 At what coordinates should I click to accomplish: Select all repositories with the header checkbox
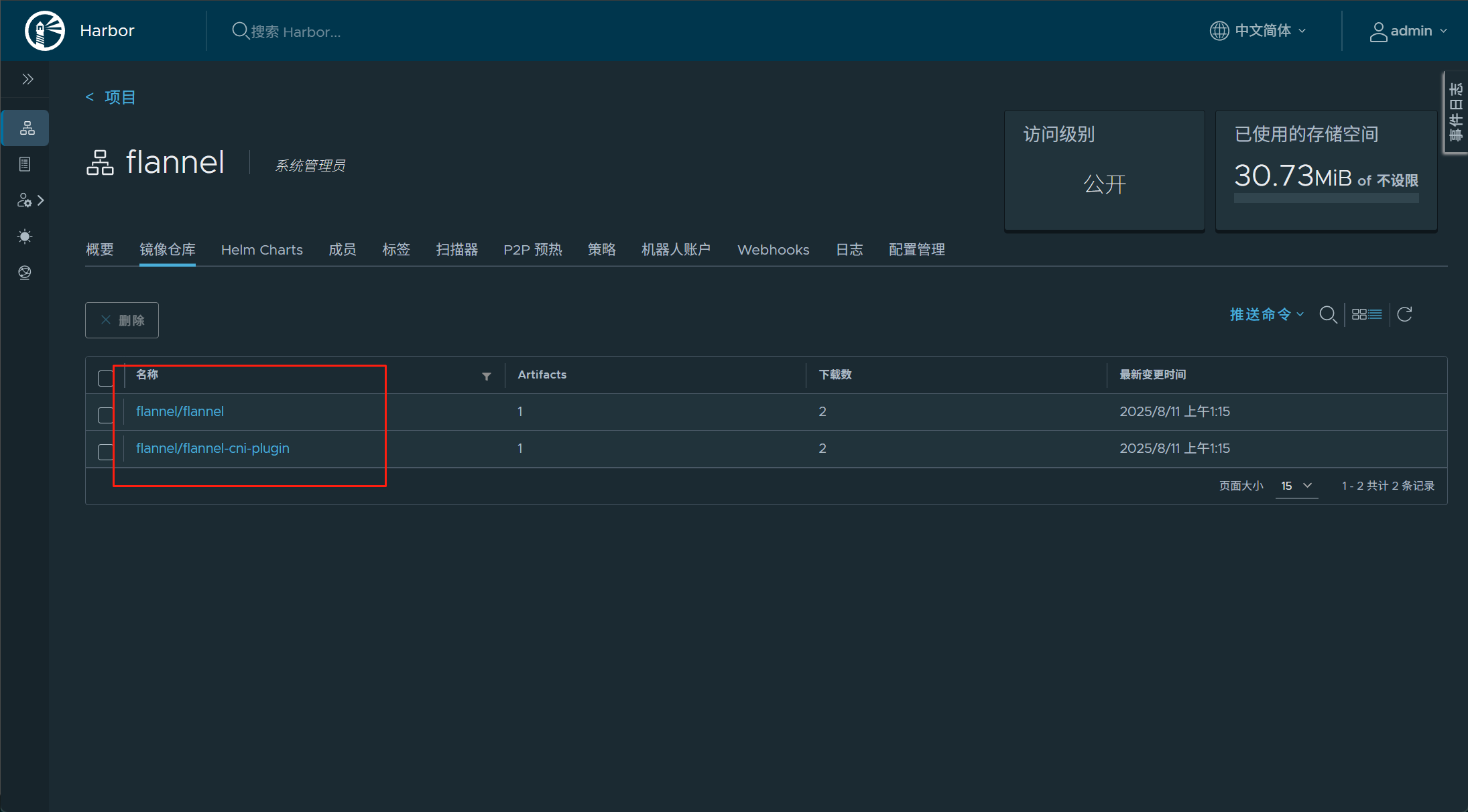click(x=105, y=378)
